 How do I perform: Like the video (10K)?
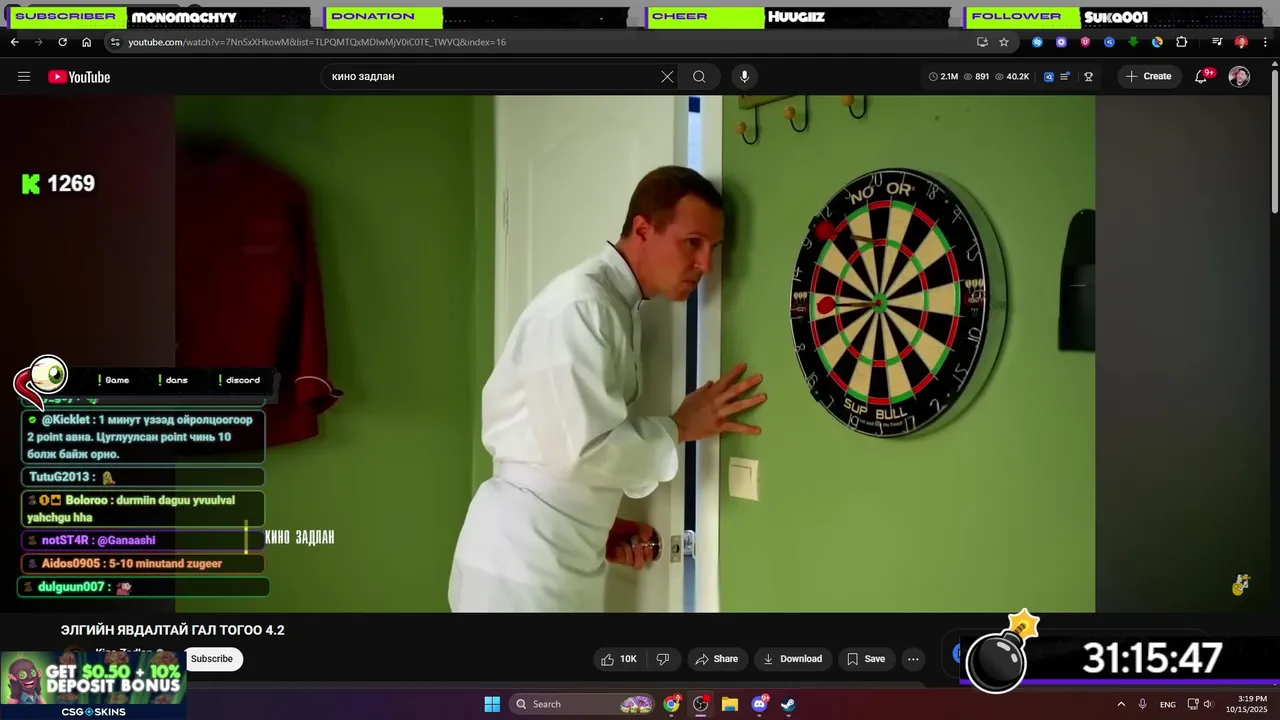point(618,659)
